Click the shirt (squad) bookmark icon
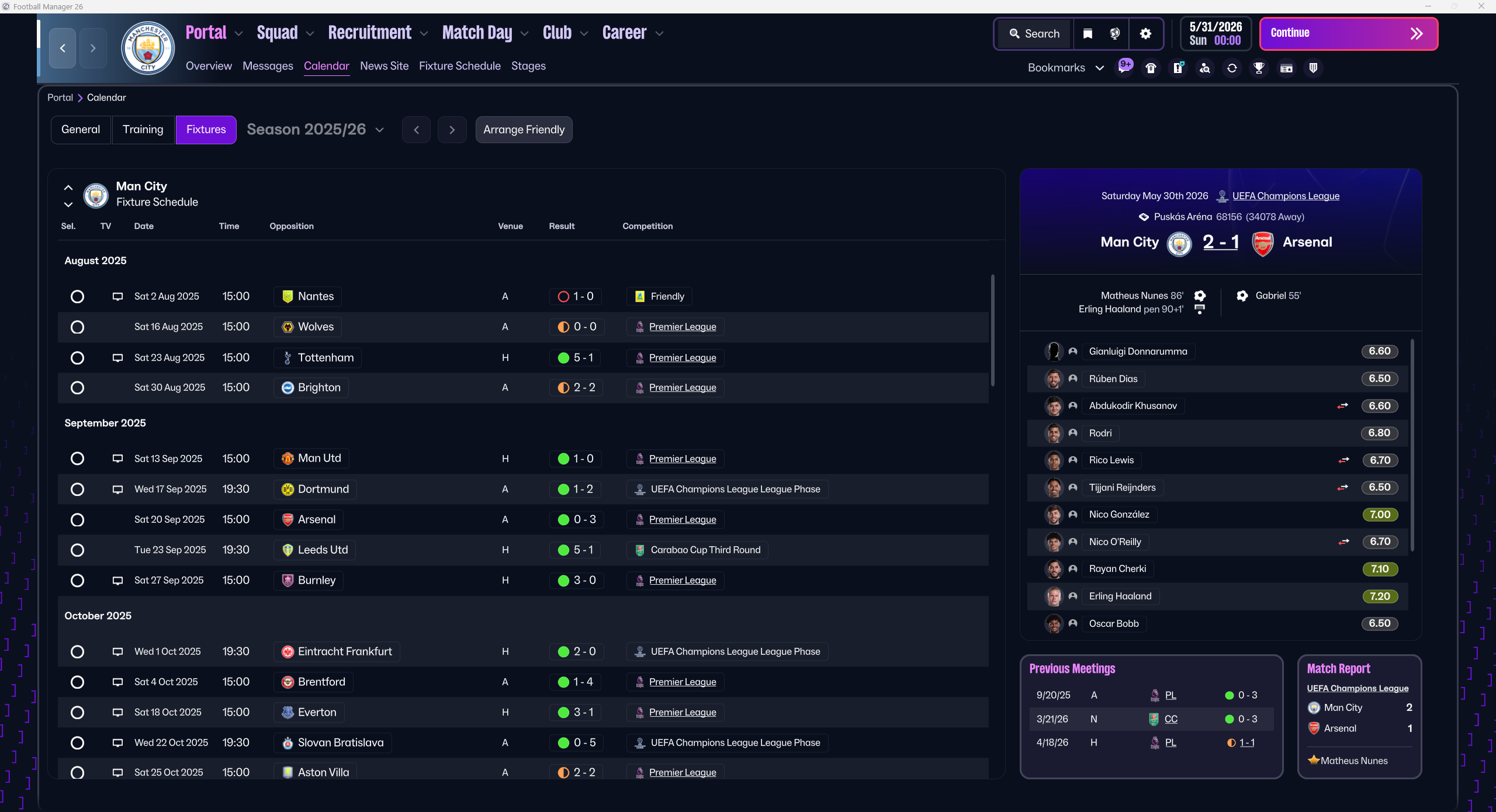Image resolution: width=1496 pixels, height=812 pixels. pyautogui.click(x=1151, y=68)
